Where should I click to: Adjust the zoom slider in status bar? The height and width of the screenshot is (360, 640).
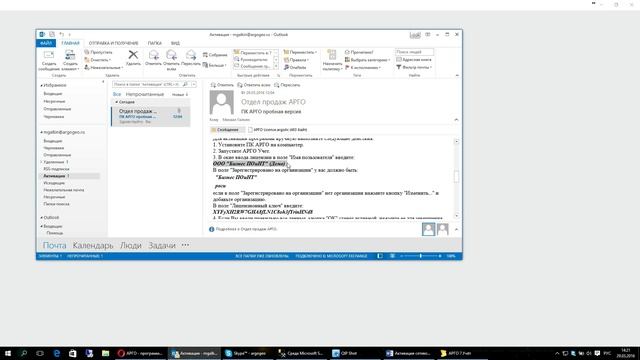click(421, 256)
